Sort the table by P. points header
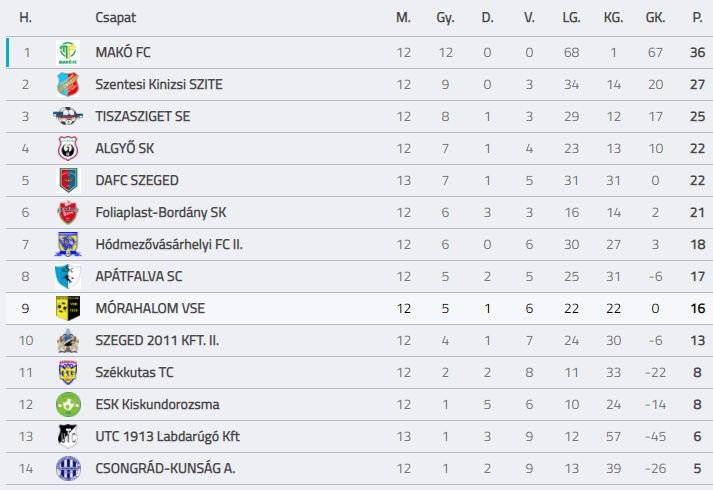This screenshot has width=713, height=490. 698,18
